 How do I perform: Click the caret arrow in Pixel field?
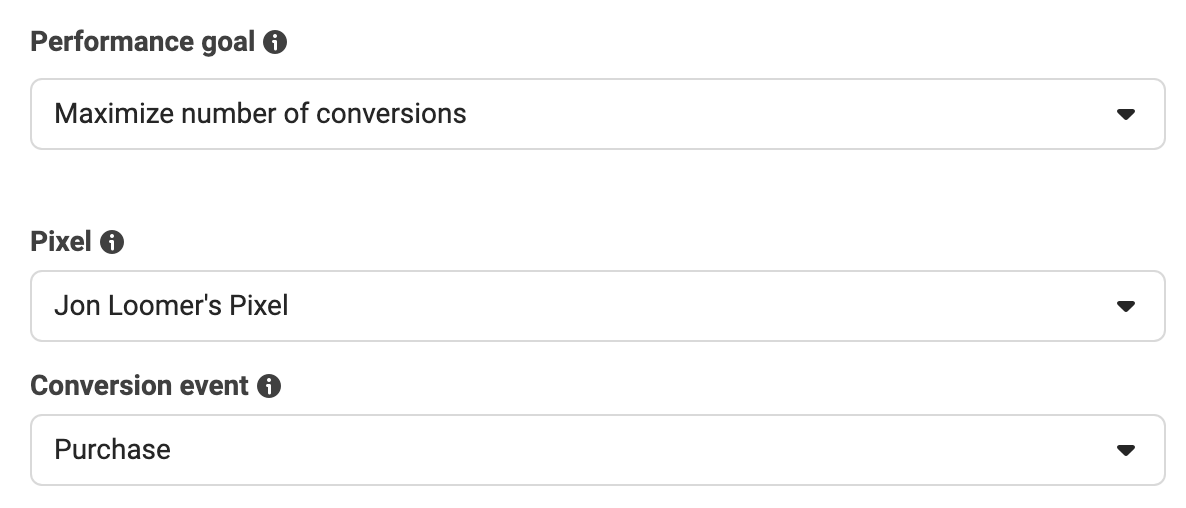(x=1125, y=306)
